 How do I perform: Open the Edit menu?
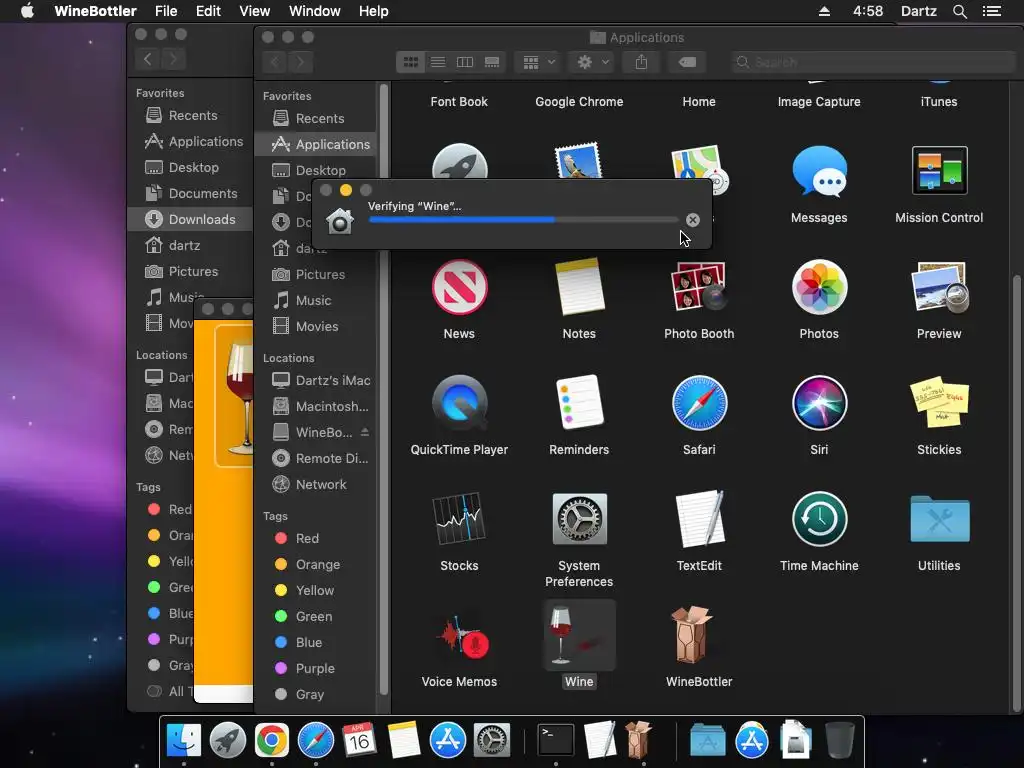[x=208, y=11]
